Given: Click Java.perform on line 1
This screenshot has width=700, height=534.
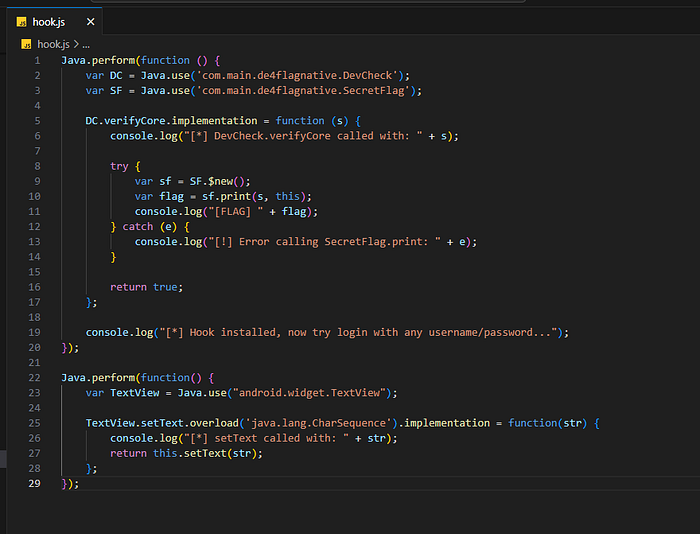Looking at the screenshot, I should [x=98, y=60].
